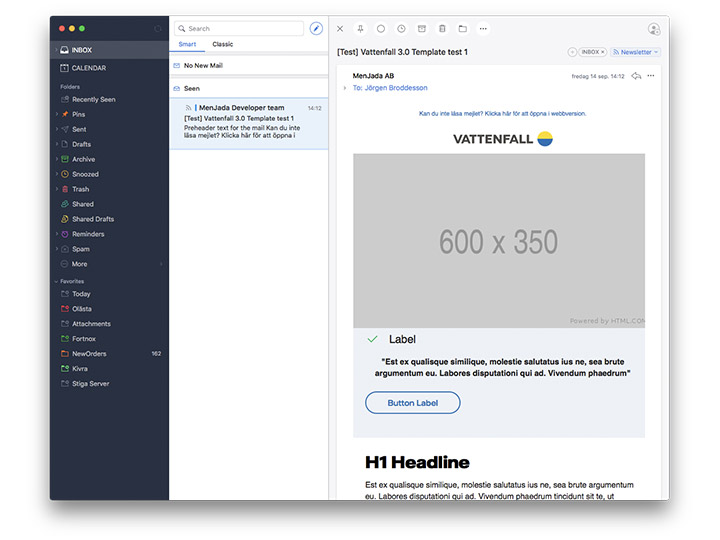Open the Newsletter label dropdown
The image size is (720, 540).
coord(636,52)
